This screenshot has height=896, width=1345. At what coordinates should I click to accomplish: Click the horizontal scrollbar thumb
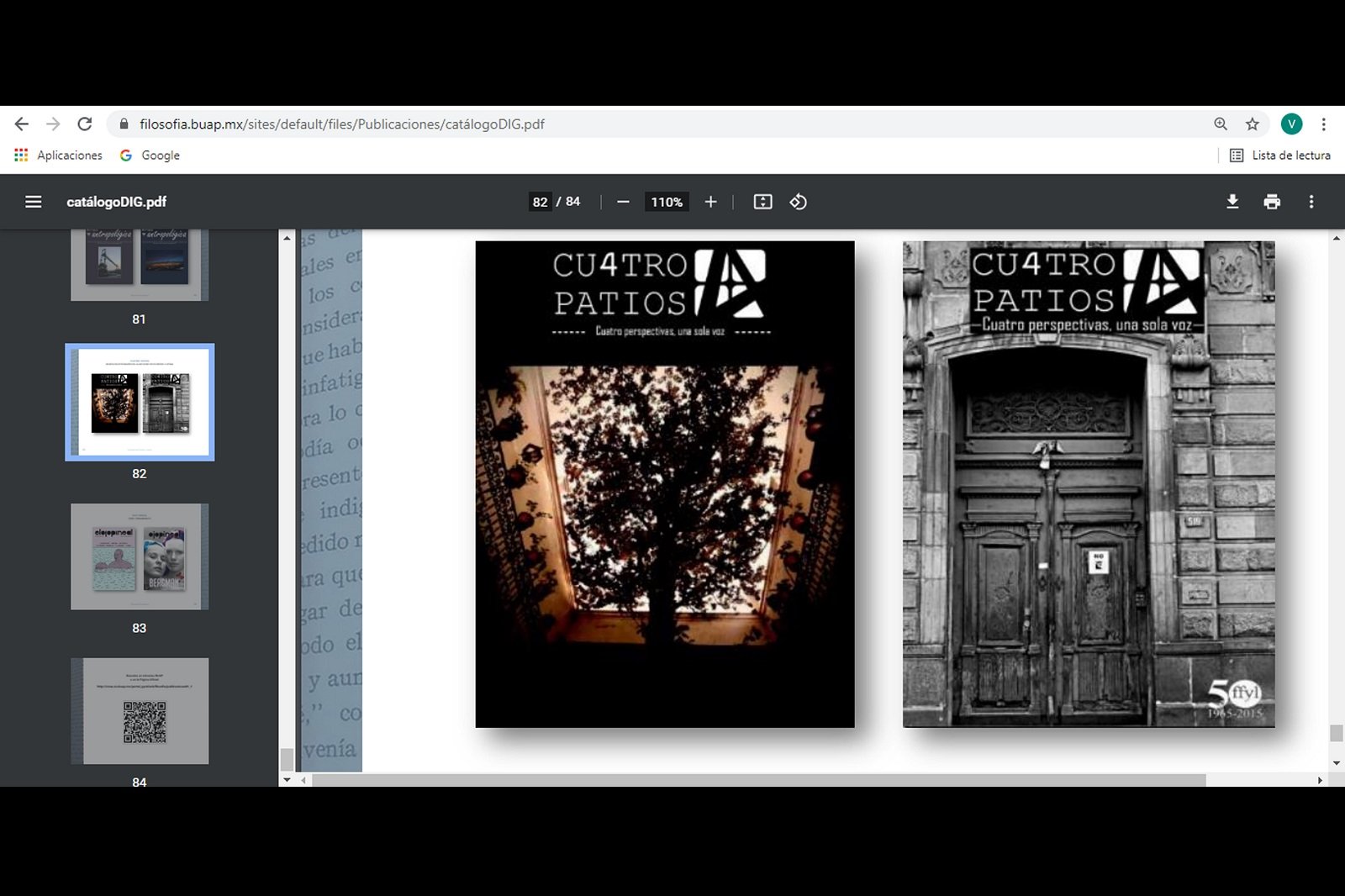759,780
